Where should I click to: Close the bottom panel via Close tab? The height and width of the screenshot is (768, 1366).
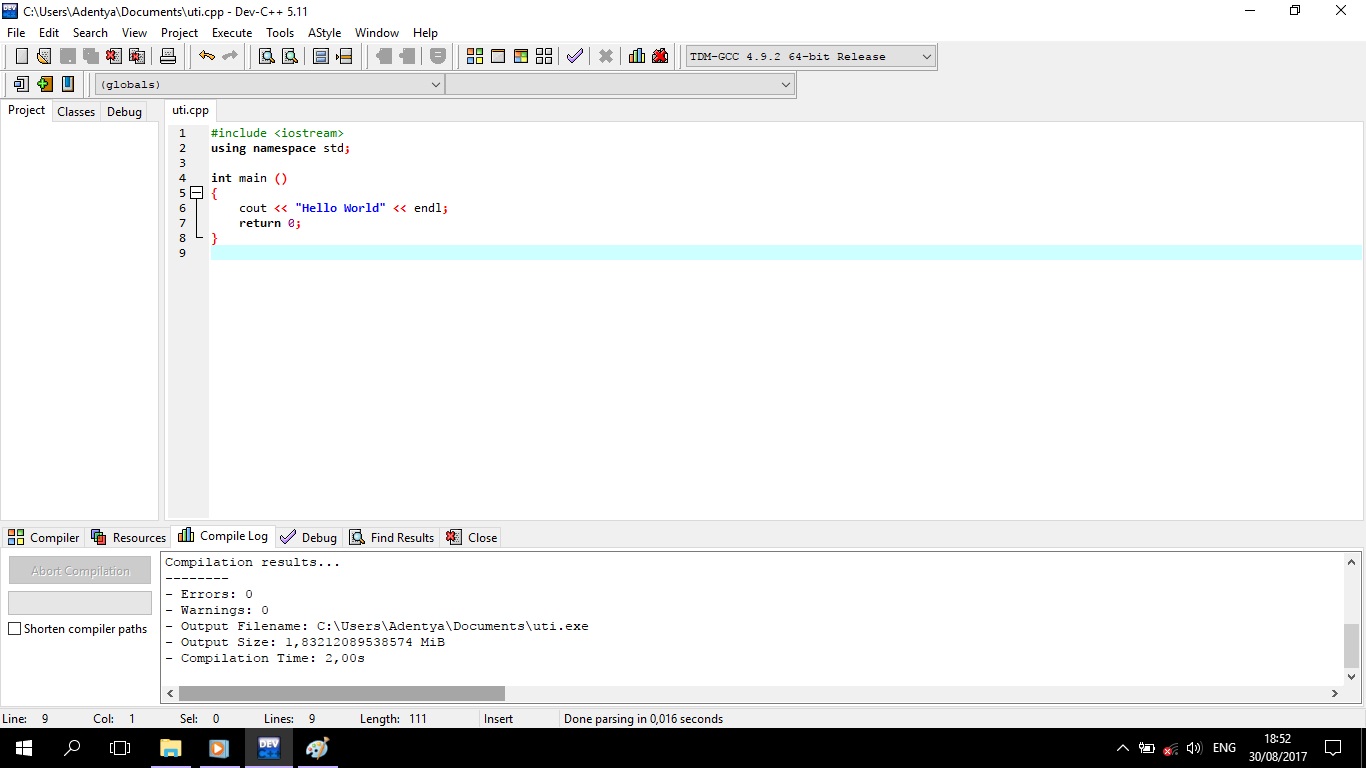pos(471,537)
